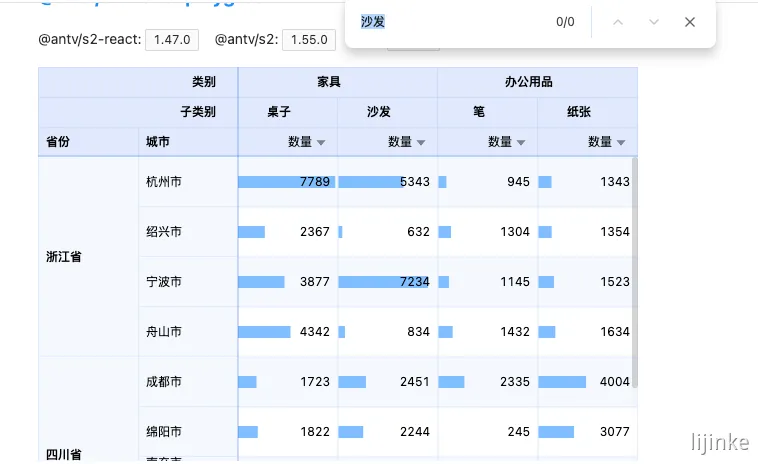Image resolution: width=758 pixels, height=464 pixels.
Task: Click cell value 834
Action: pos(418,332)
